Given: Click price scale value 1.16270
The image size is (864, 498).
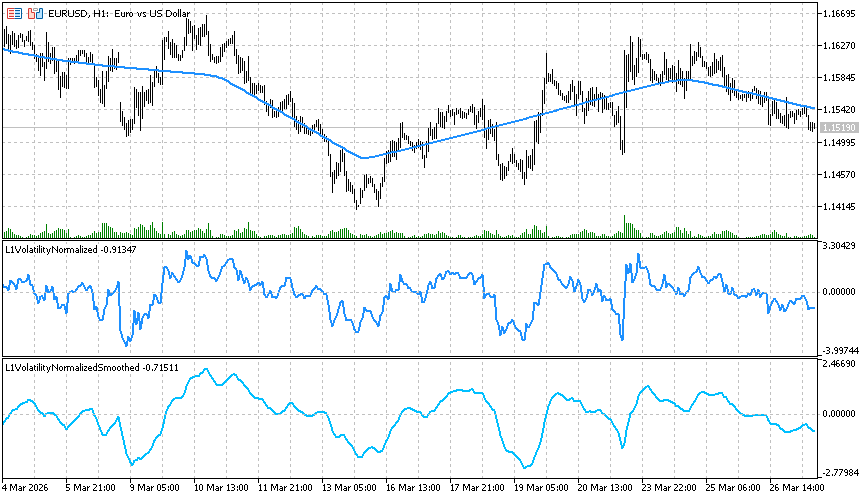Looking at the screenshot, I should coord(839,46).
